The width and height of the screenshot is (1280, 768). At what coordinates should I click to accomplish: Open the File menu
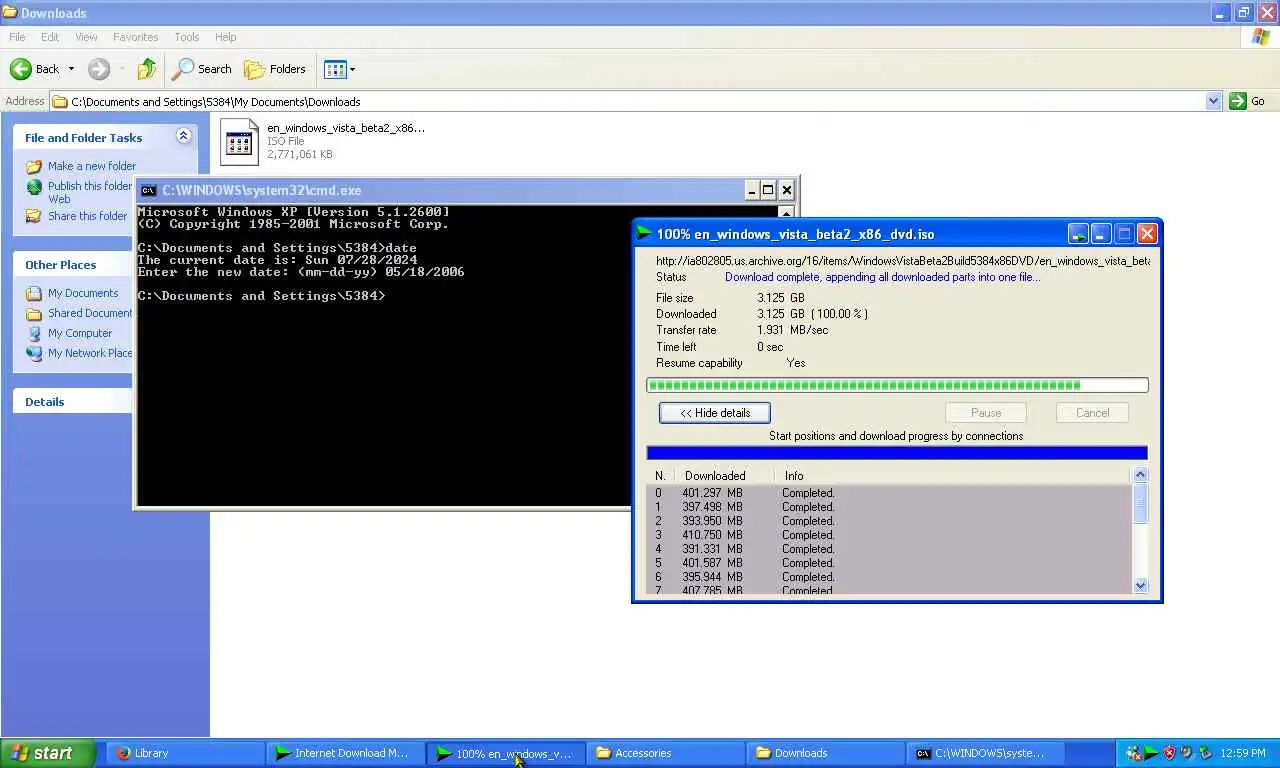click(x=17, y=37)
